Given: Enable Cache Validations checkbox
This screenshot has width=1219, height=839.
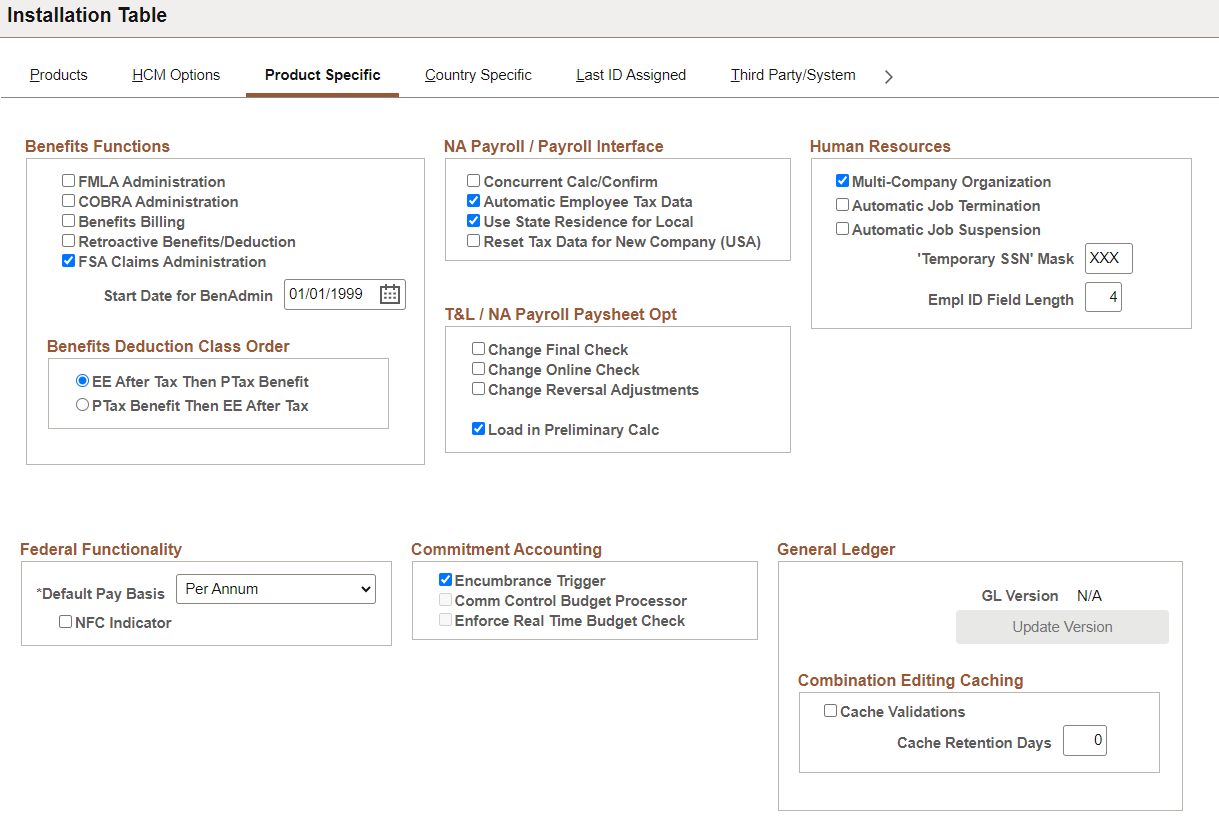Looking at the screenshot, I should 830,711.
